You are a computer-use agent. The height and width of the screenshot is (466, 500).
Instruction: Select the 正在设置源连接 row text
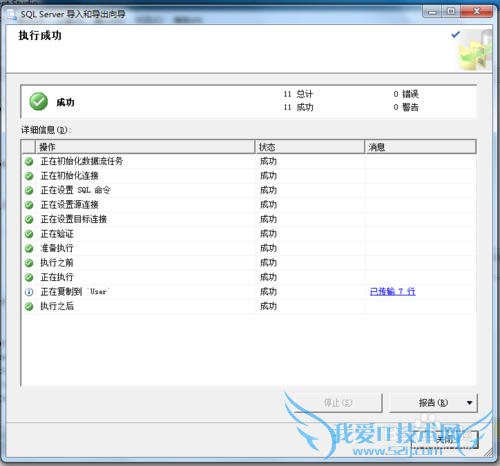[69, 205]
